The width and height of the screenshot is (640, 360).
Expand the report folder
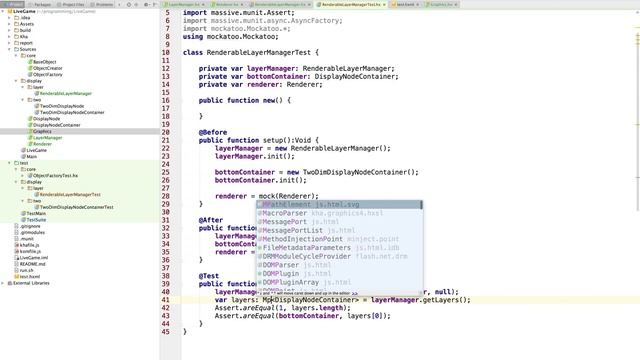click(9, 43)
